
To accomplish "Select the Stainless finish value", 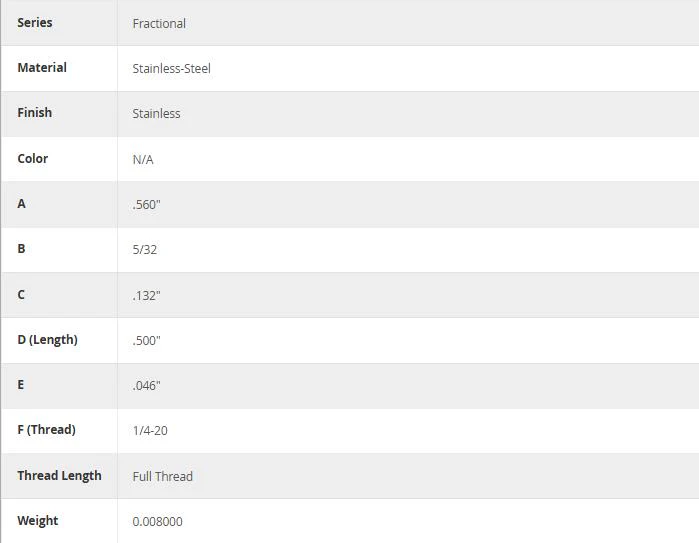I will pyautogui.click(x=156, y=114).
